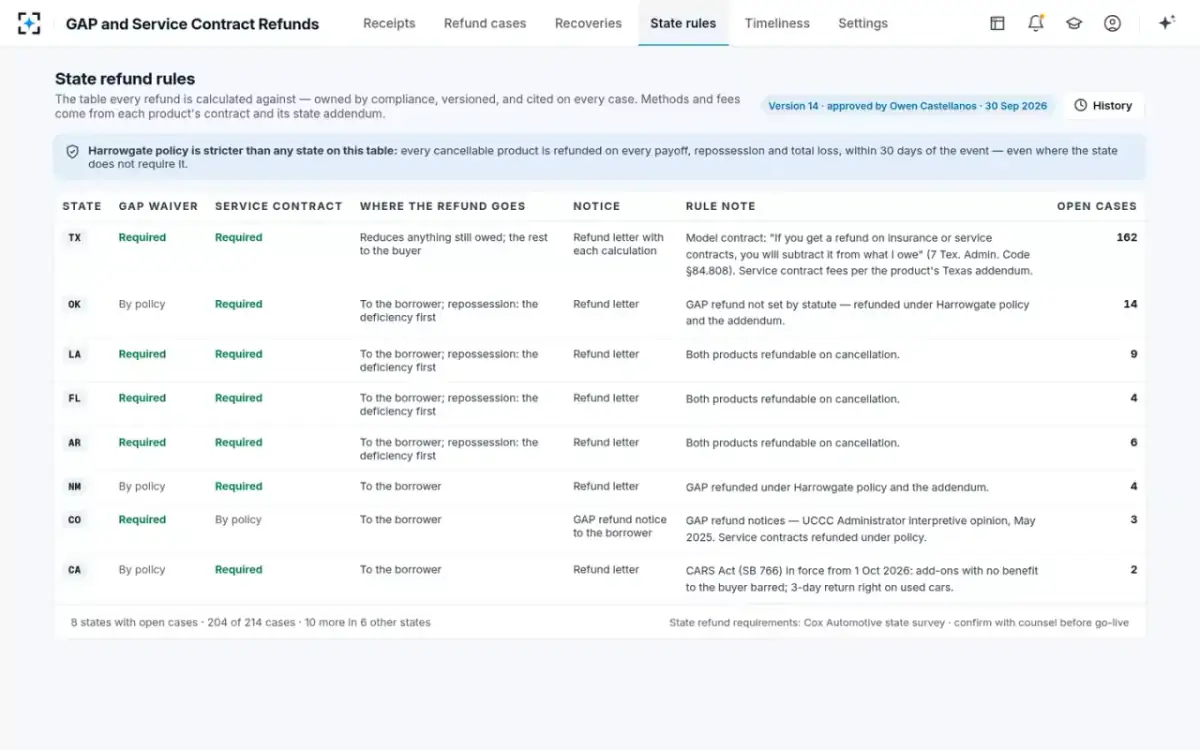Click the Notice column header
Image resolution: width=1200 pixels, height=750 pixels.
click(597, 206)
